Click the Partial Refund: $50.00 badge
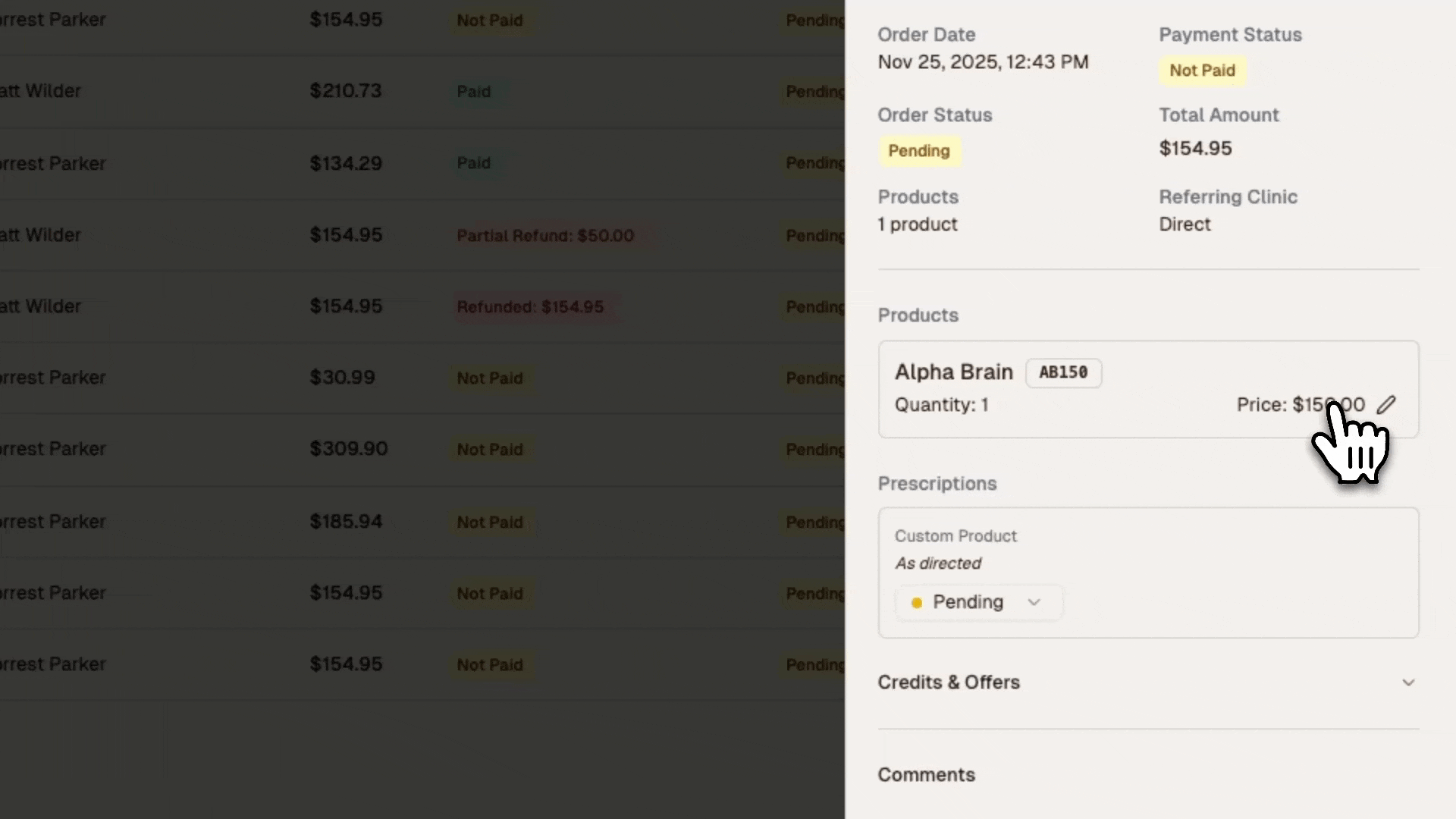1456x819 pixels. click(x=545, y=236)
